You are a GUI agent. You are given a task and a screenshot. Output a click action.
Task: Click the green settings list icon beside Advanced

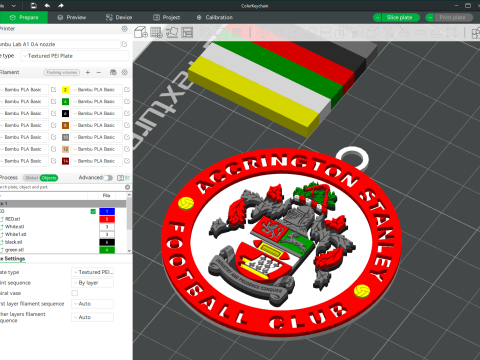[127, 178]
